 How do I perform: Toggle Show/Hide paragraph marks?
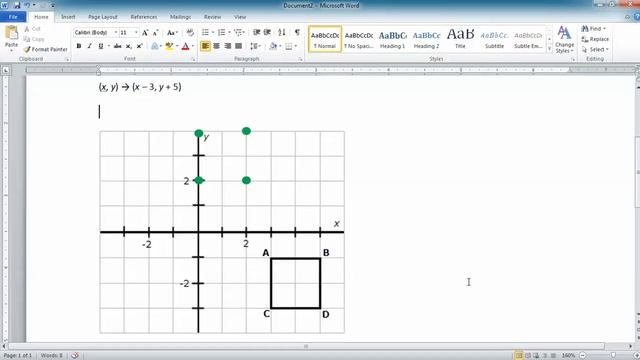coord(297,32)
